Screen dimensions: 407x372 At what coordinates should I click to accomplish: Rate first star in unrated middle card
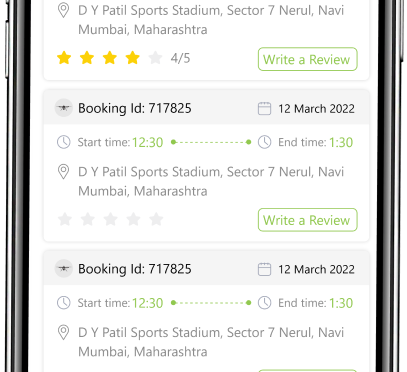coord(65,219)
